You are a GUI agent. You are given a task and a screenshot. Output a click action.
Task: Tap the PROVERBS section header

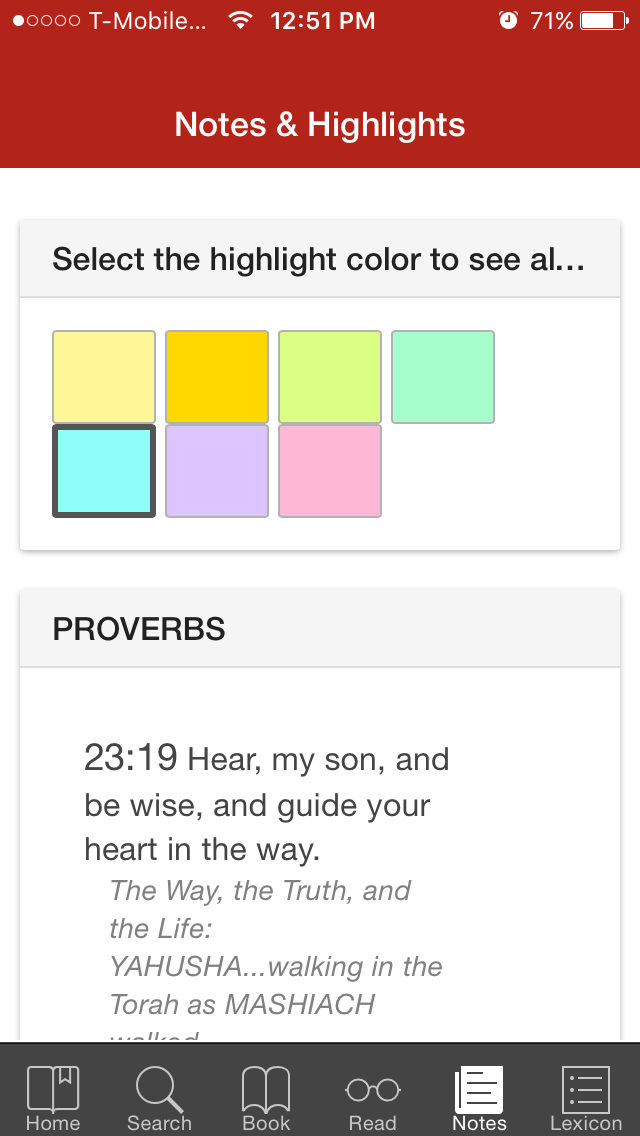(x=320, y=629)
